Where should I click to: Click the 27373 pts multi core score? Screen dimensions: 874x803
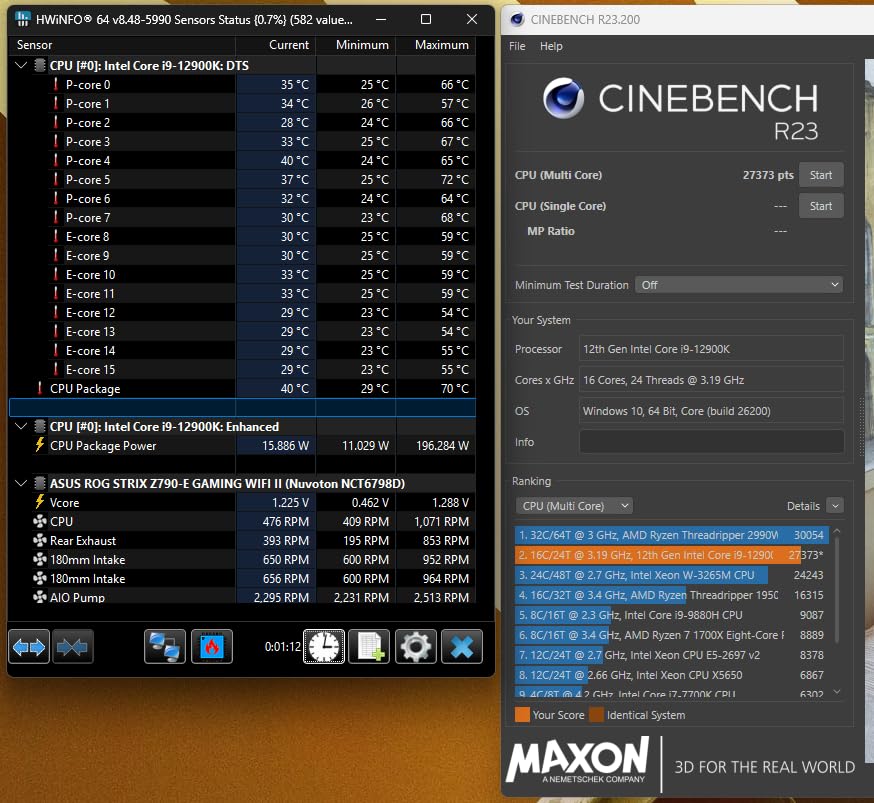[x=768, y=175]
